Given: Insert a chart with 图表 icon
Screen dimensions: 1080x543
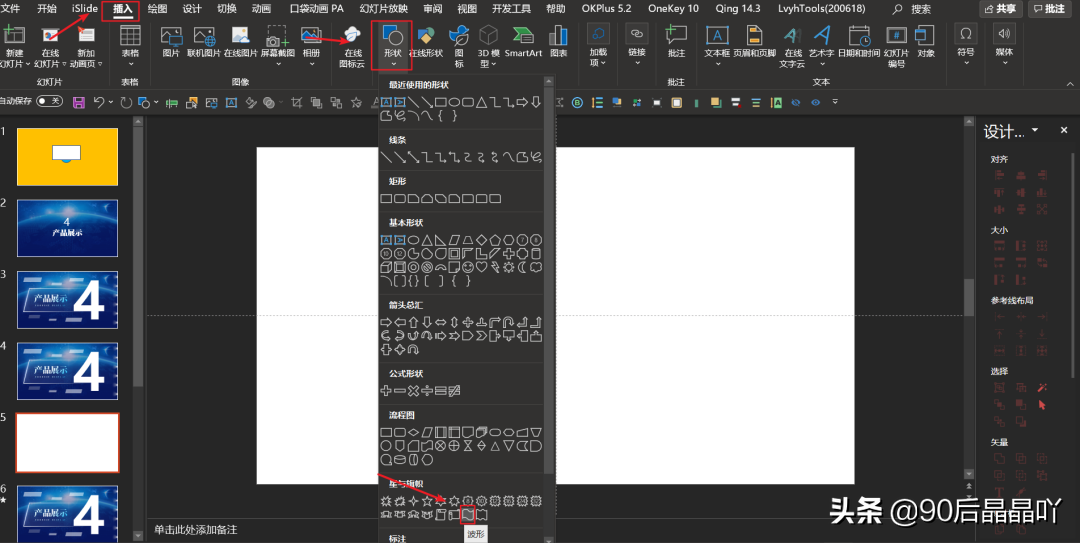Looking at the screenshot, I should coord(558,42).
